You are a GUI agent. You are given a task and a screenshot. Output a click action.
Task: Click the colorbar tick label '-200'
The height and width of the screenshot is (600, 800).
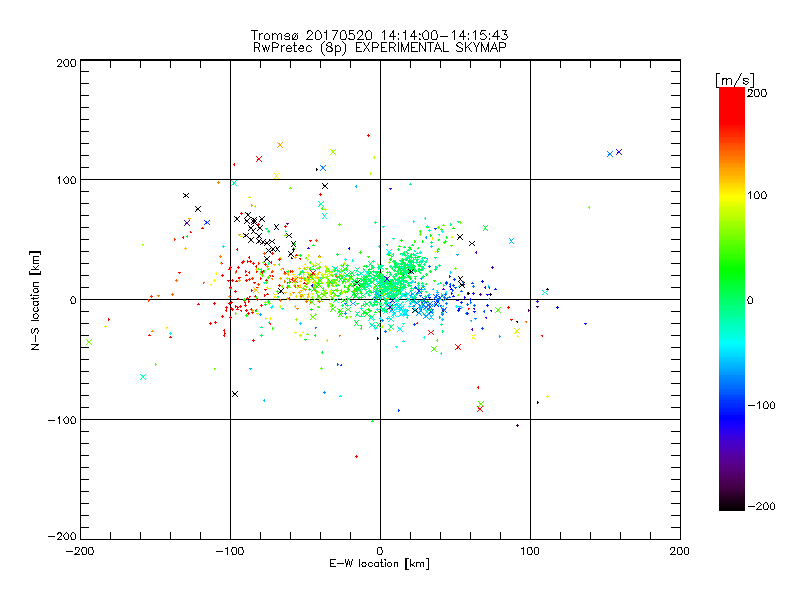pos(761,506)
